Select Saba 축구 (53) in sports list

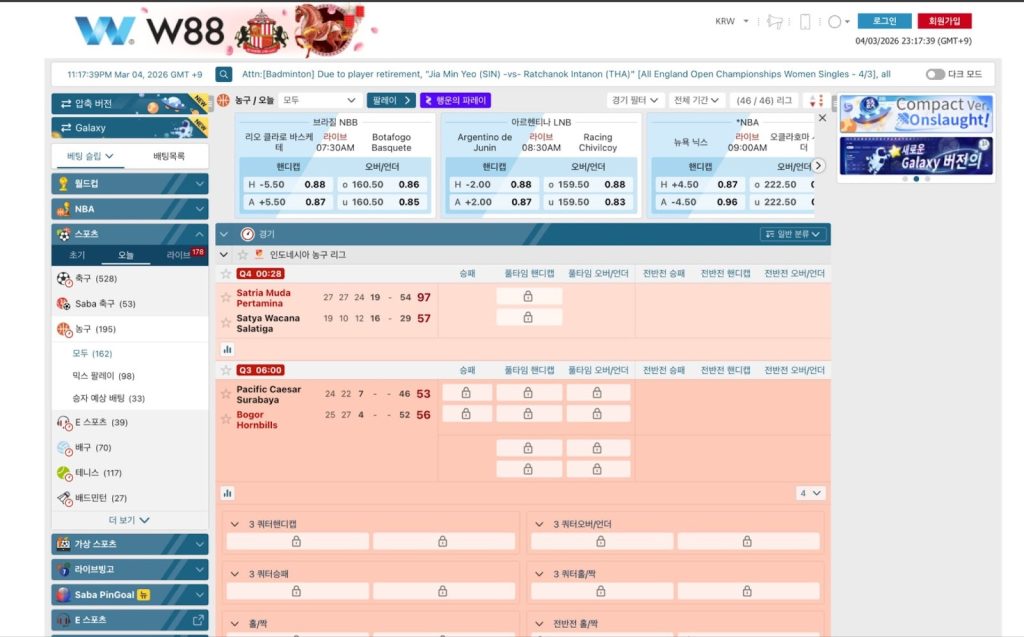click(130, 304)
